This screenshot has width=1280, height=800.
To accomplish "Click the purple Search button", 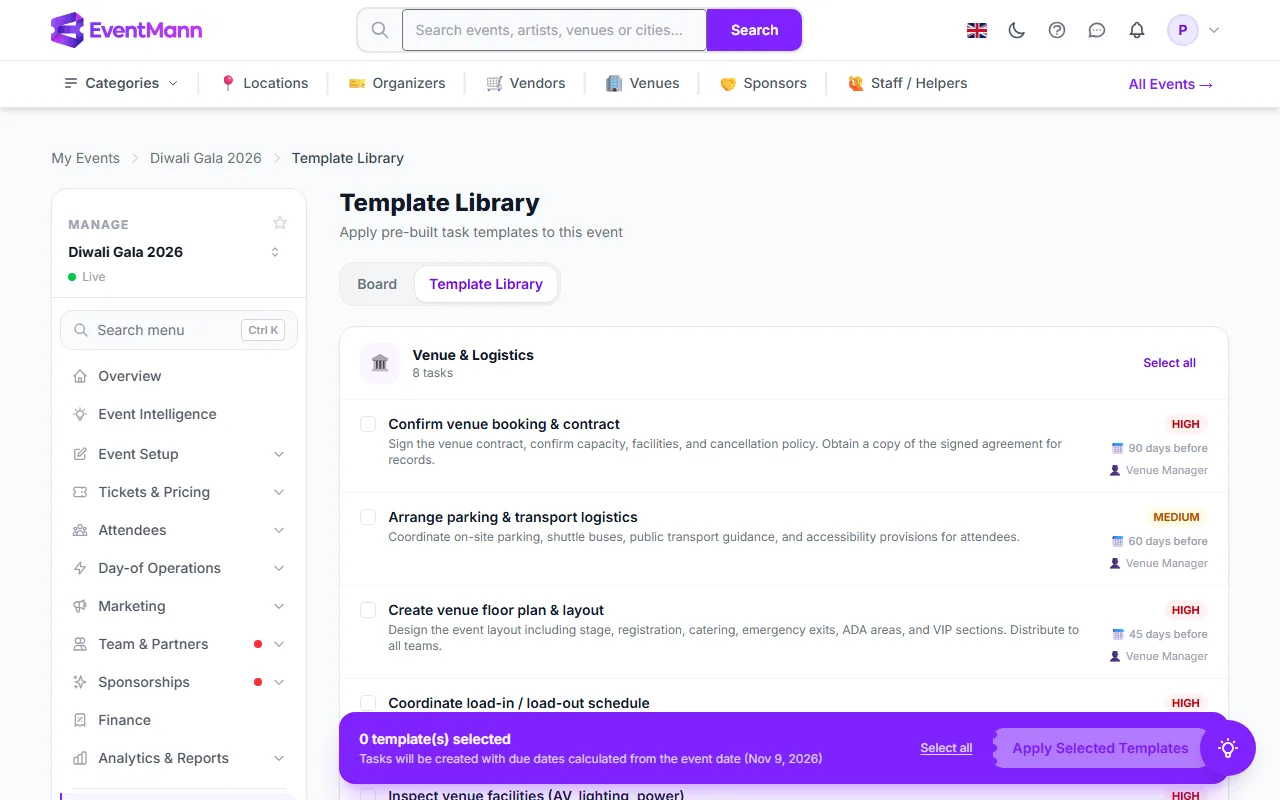I will (754, 30).
